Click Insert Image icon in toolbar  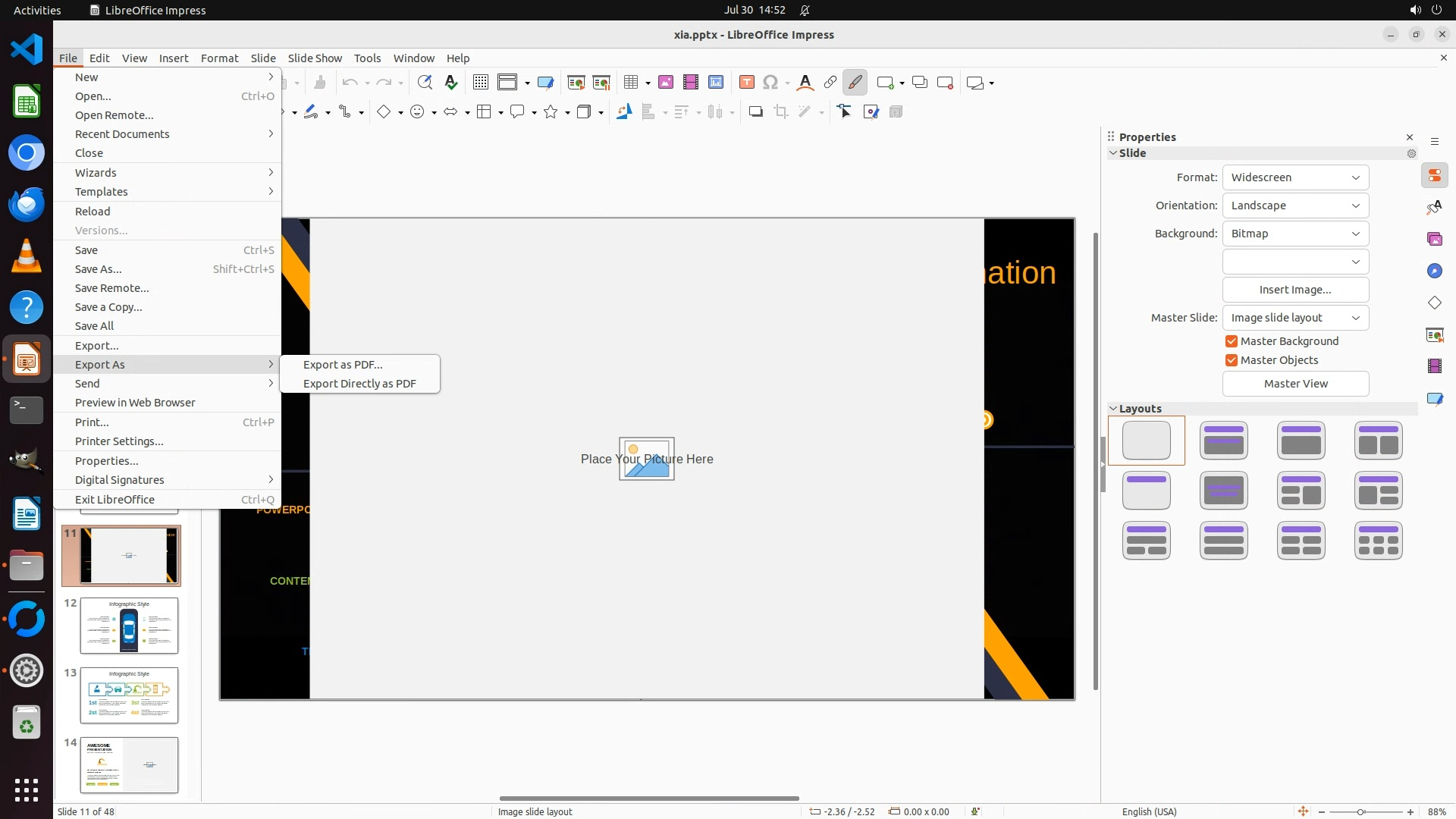(x=665, y=83)
